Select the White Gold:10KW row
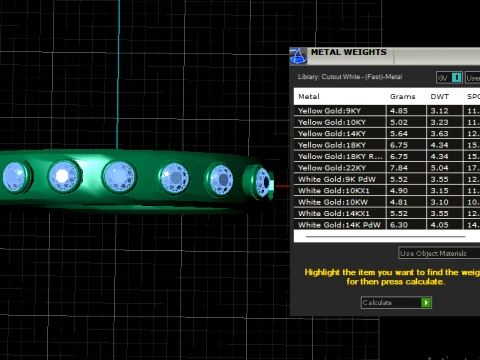 click(x=387, y=202)
